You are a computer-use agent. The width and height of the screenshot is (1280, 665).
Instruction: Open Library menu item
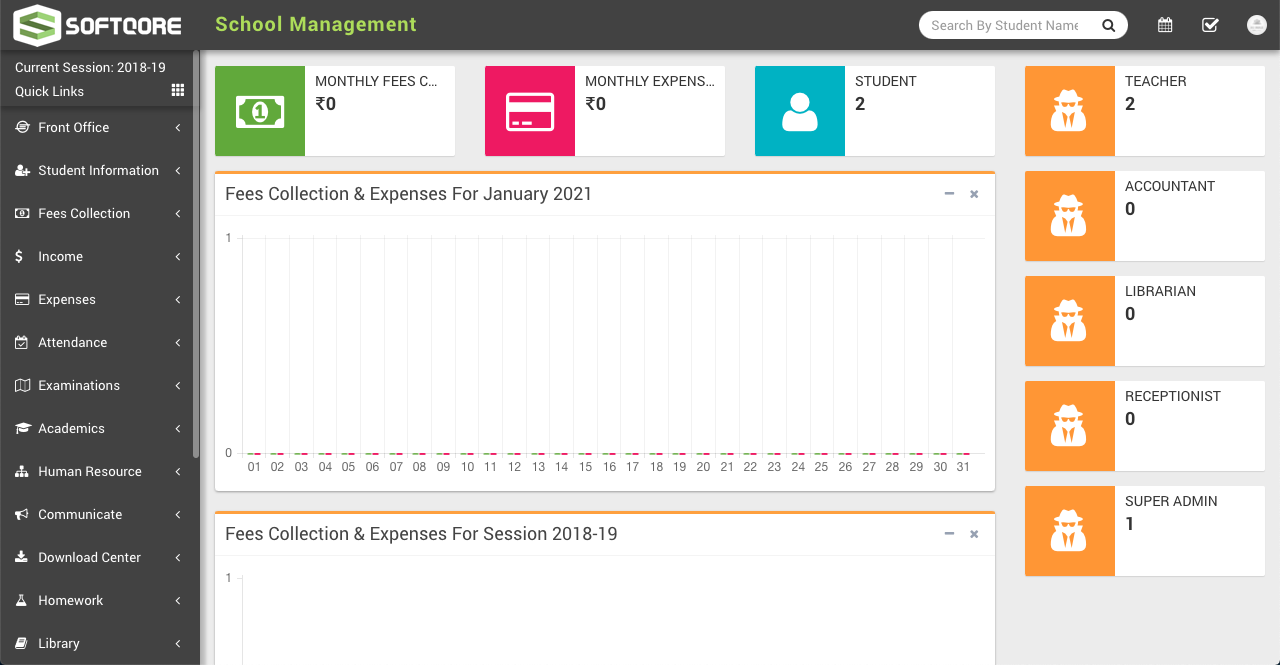(98, 643)
